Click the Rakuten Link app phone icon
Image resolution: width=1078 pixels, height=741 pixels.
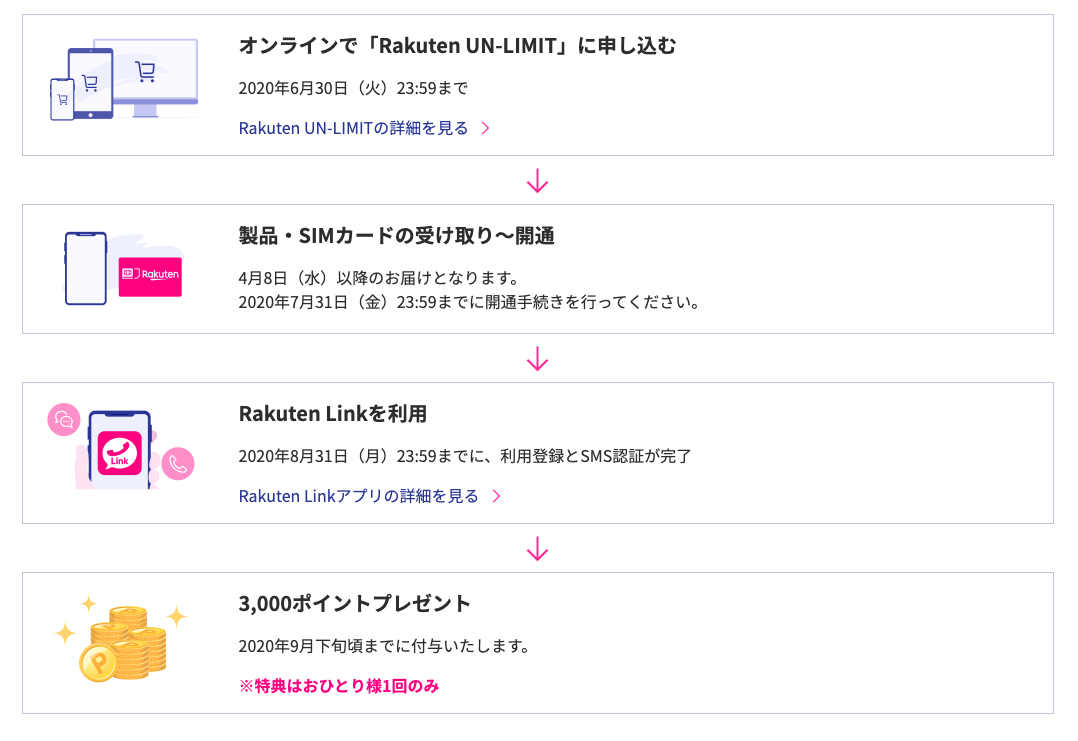[x=120, y=450]
